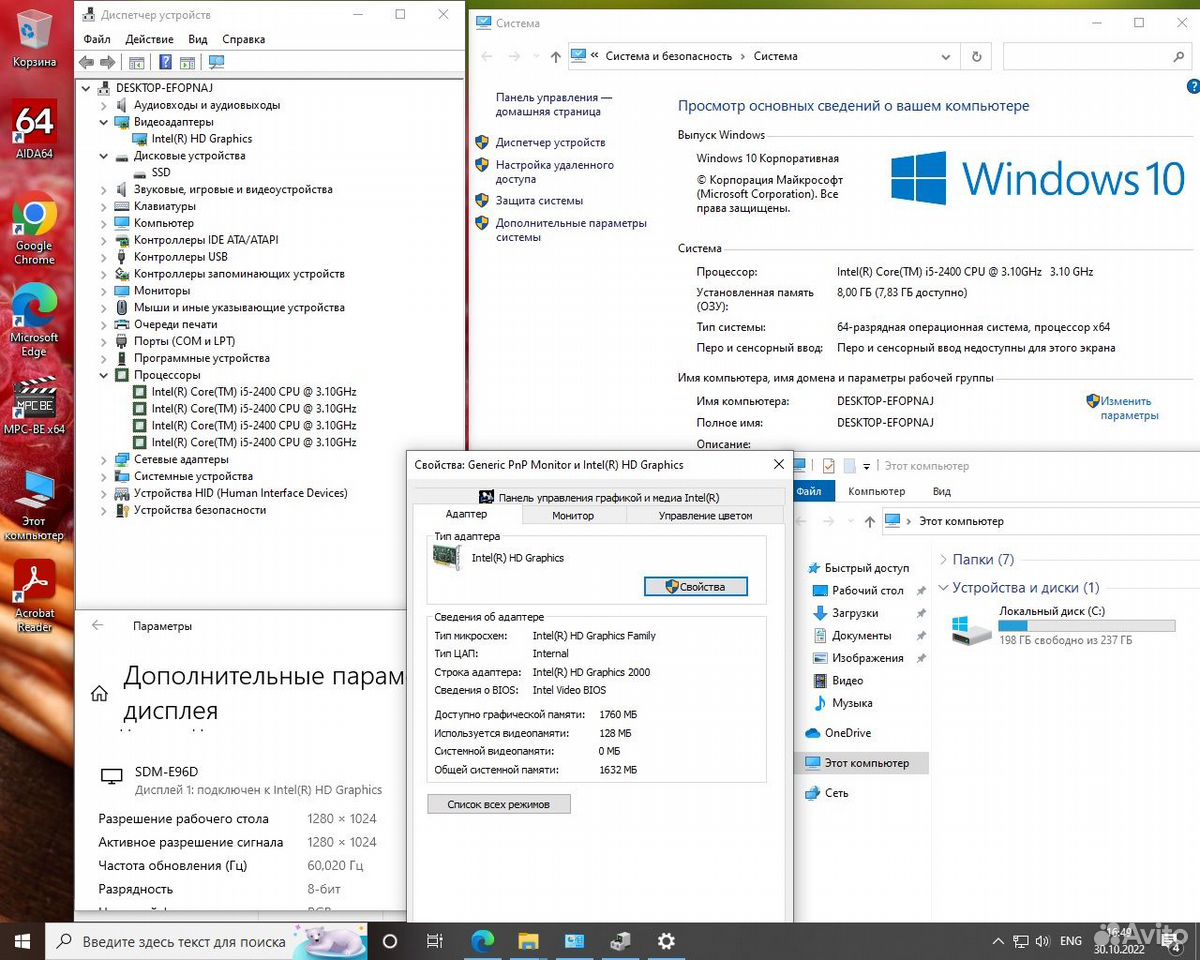
Task: Click refresh icon in the Система address bar
Action: tap(977, 57)
